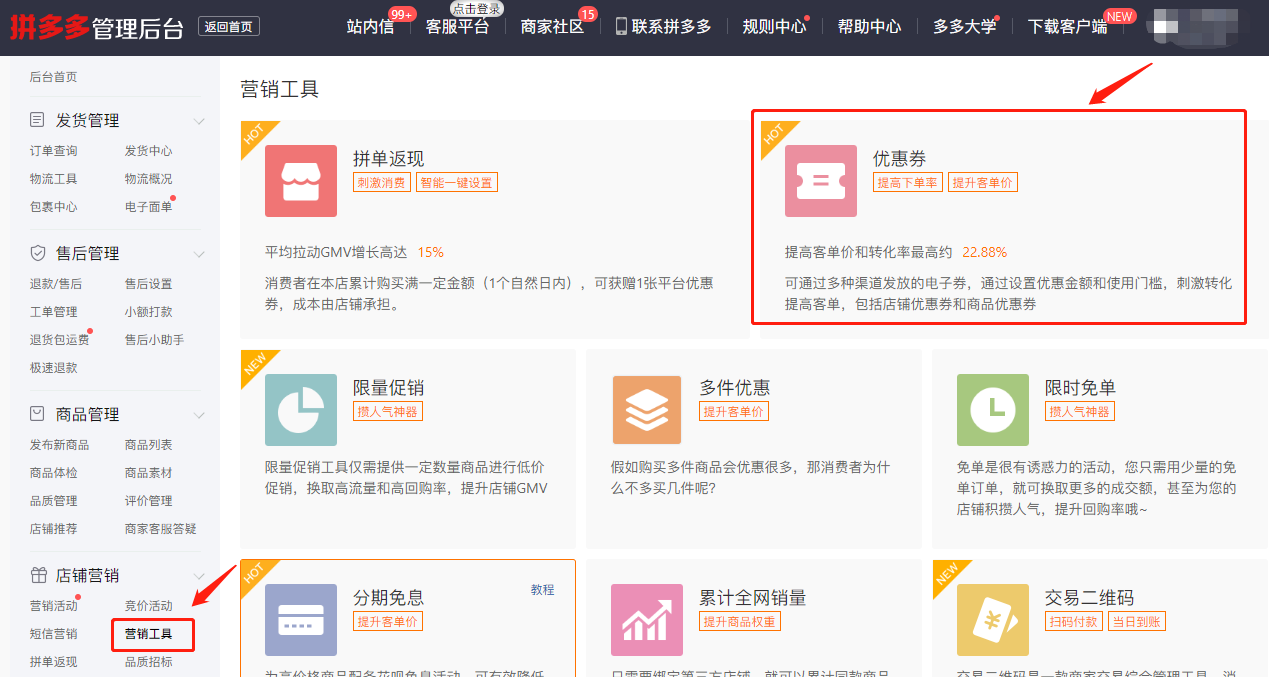Collapse the 售后管理 section chevron
The image size is (1269, 677).
(199, 254)
